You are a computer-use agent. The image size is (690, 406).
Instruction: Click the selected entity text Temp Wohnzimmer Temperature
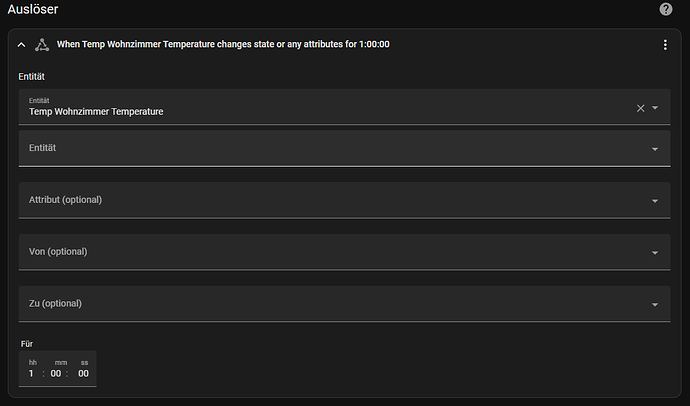click(97, 111)
